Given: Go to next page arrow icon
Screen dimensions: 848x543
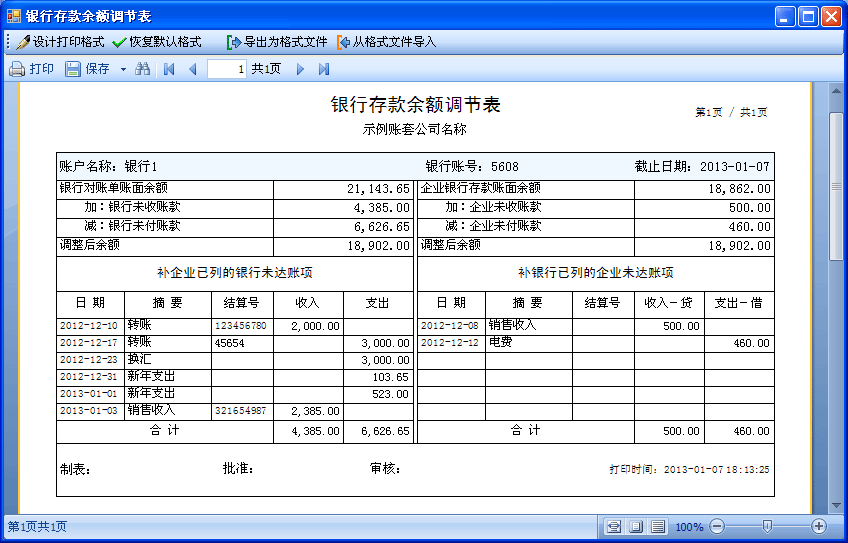Looking at the screenshot, I should tap(300, 69).
